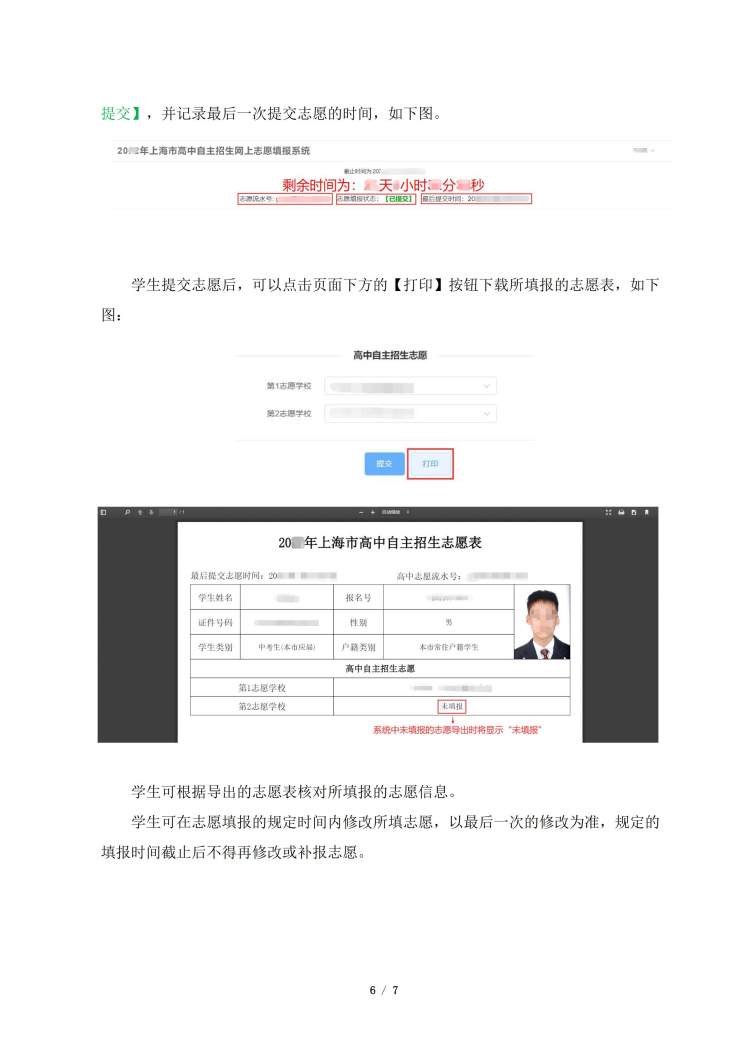Screen dimensions: 750x1060
Task: Go to previous page in PDF viewer
Action: coord(140,512)
